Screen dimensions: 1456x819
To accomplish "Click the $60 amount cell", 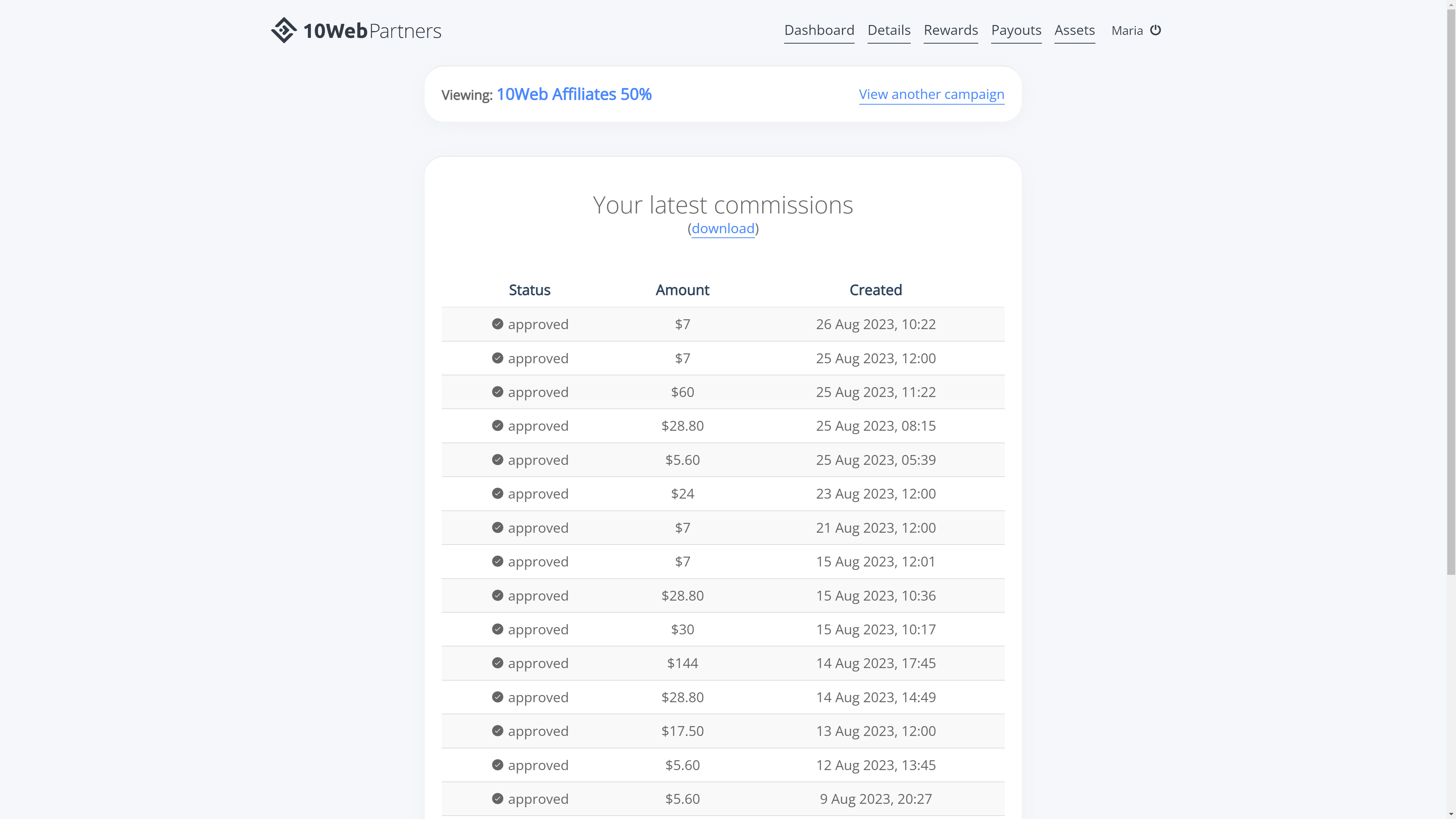I will coord(682,392).
